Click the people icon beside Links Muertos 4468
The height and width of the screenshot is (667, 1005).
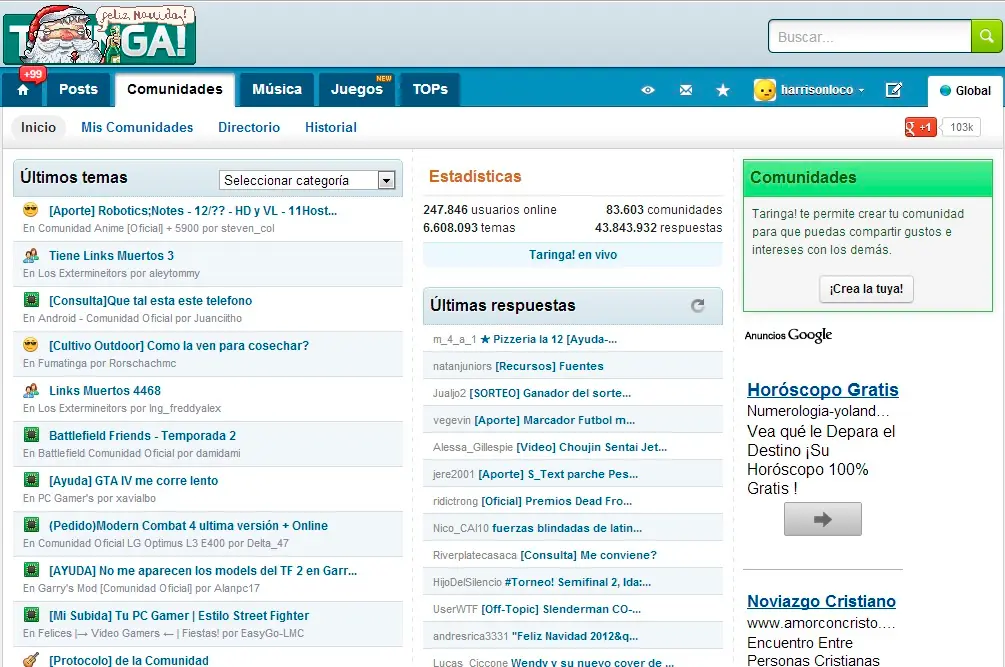click(31, 390)
